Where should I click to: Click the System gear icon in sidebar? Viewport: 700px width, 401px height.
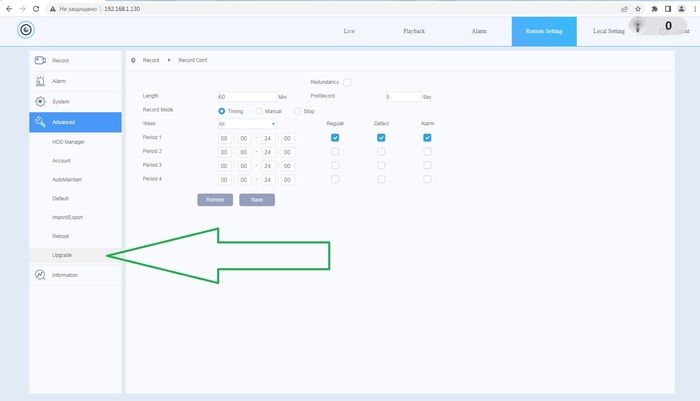coord(40,102)
